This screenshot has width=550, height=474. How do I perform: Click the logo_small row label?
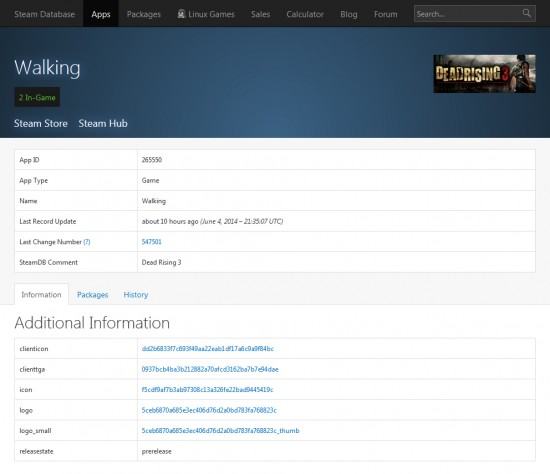click(35, 430)
